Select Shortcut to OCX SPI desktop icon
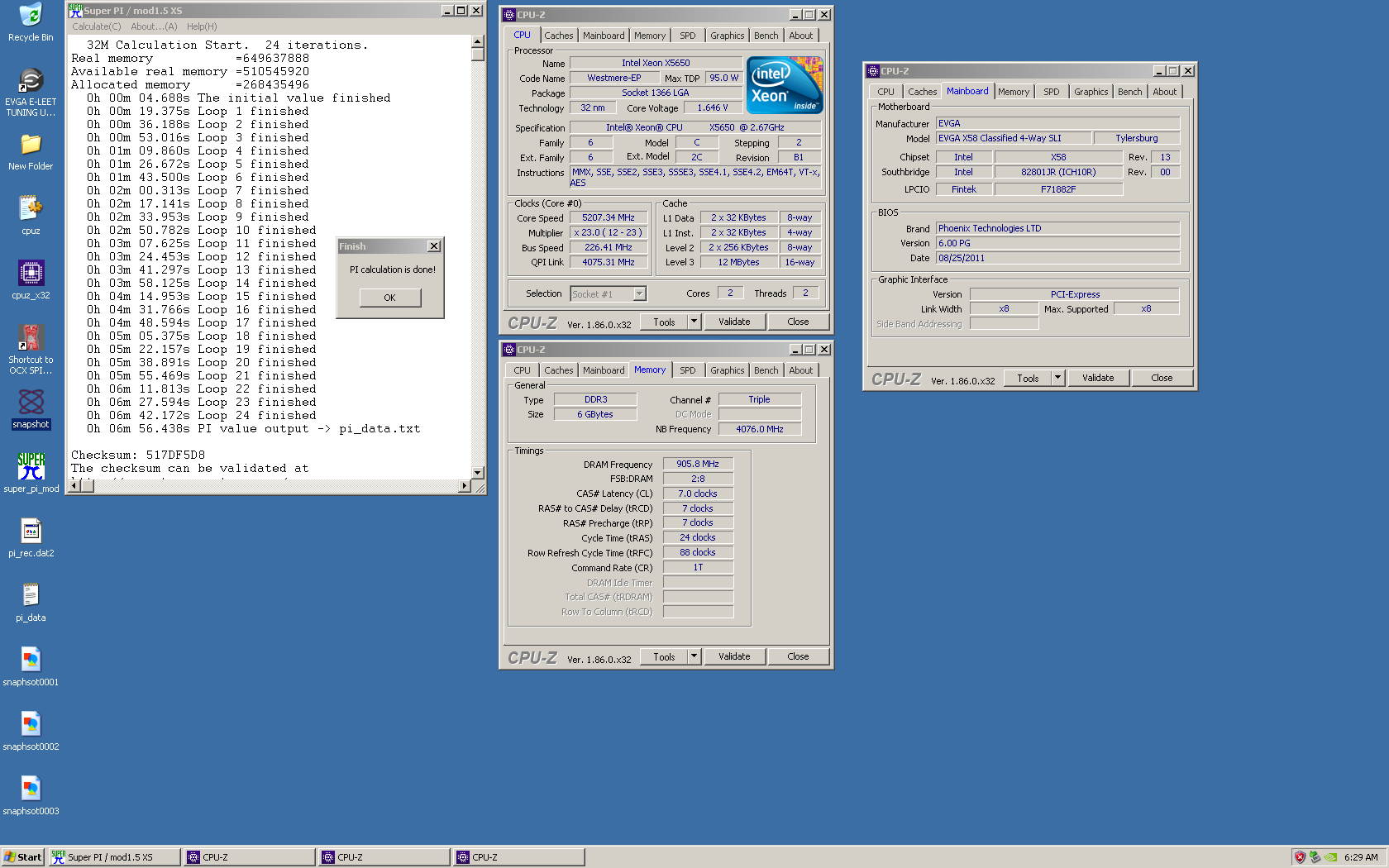Image resolution: width=1389 pixels, height=868 pixels. [x=31, y=350]
